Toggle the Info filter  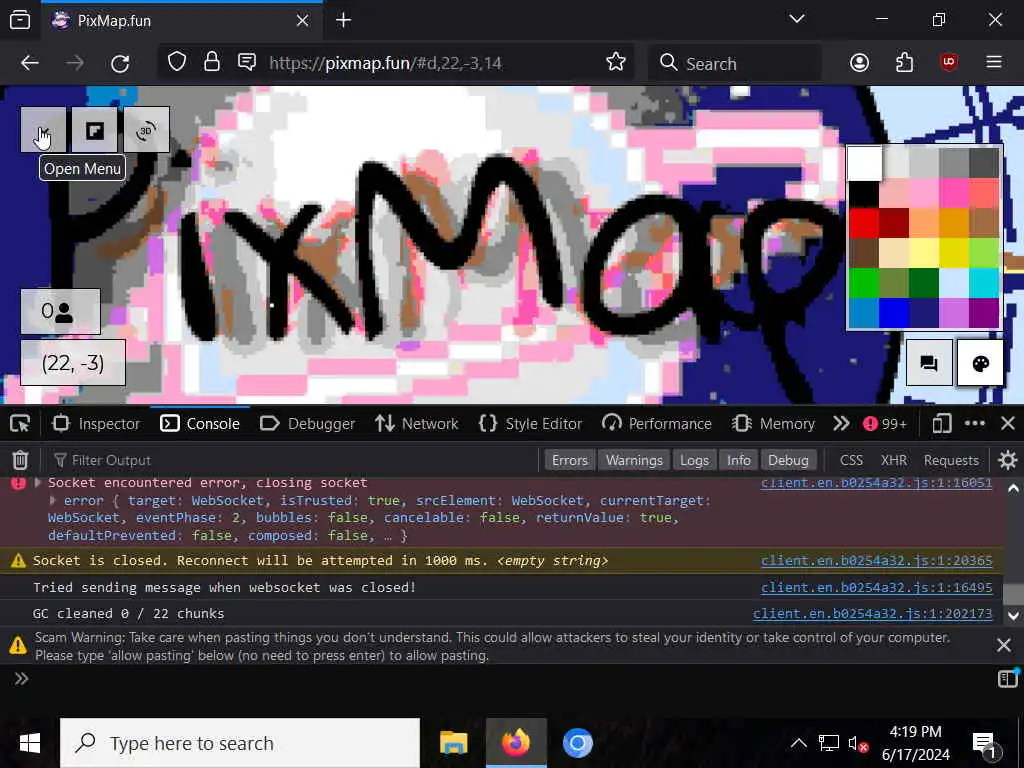(739, 460)
